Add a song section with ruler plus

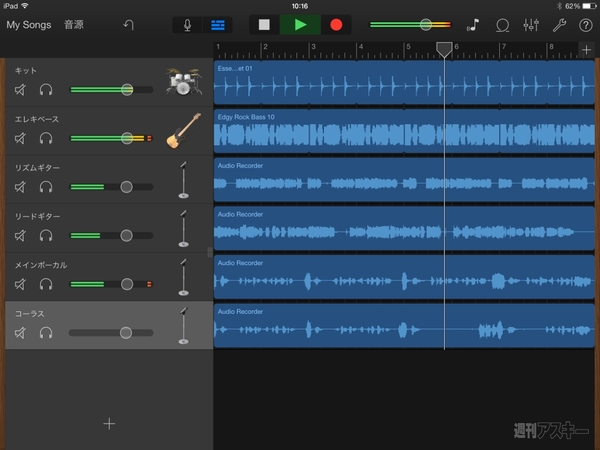point(586,50)
